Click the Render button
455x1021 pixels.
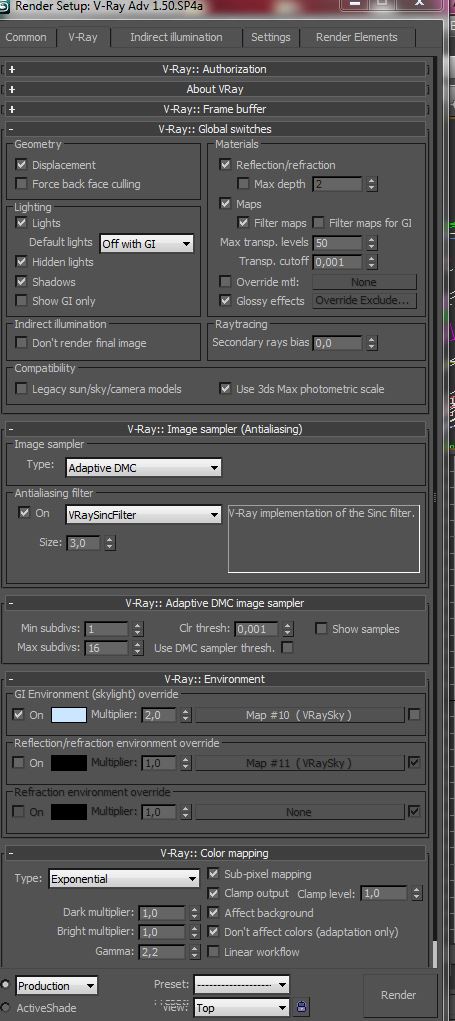(x=398, y=995)
